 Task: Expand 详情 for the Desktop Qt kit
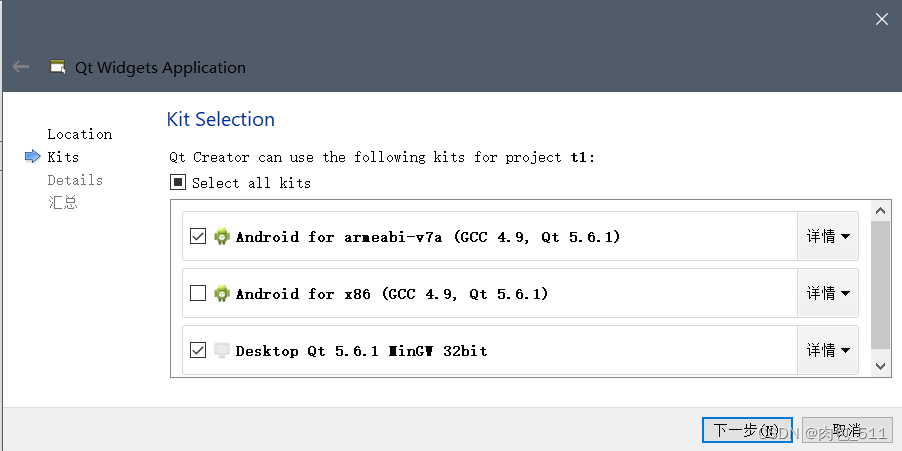pos(828,351)
